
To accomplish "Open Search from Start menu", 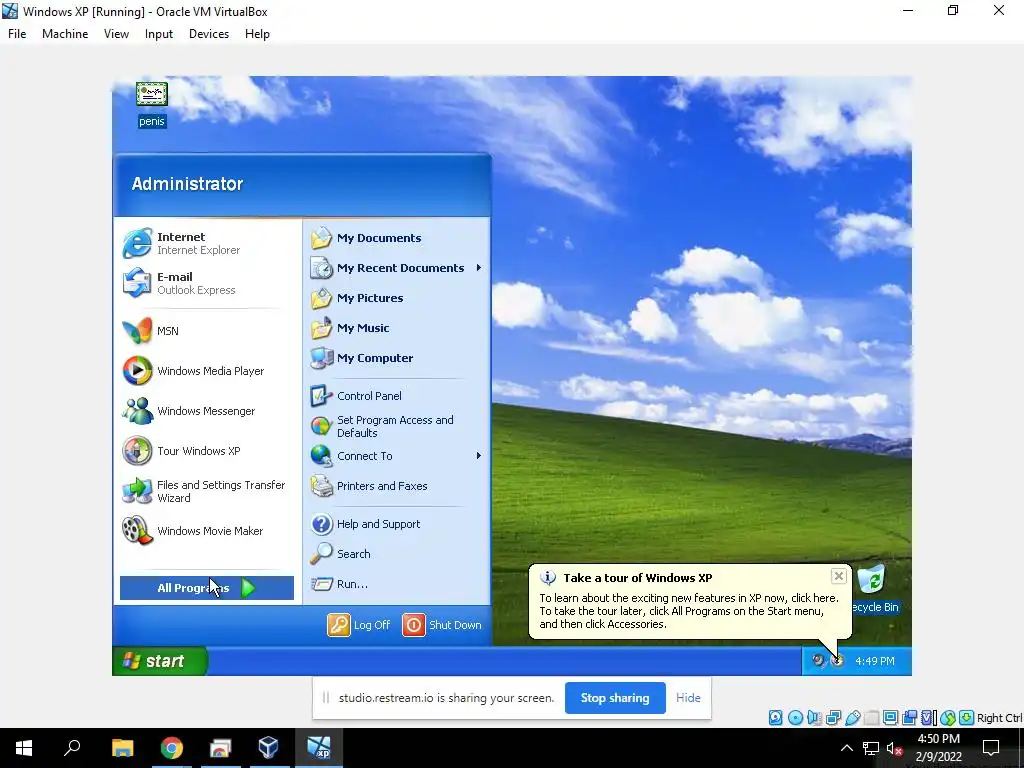I will click(398, 554).
